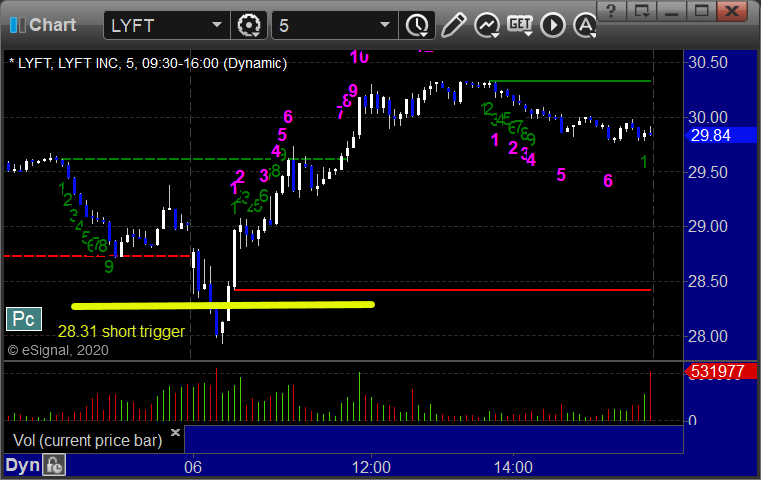
Task: Click the eSignal 2020 copyright text
Action: [58, 350]
